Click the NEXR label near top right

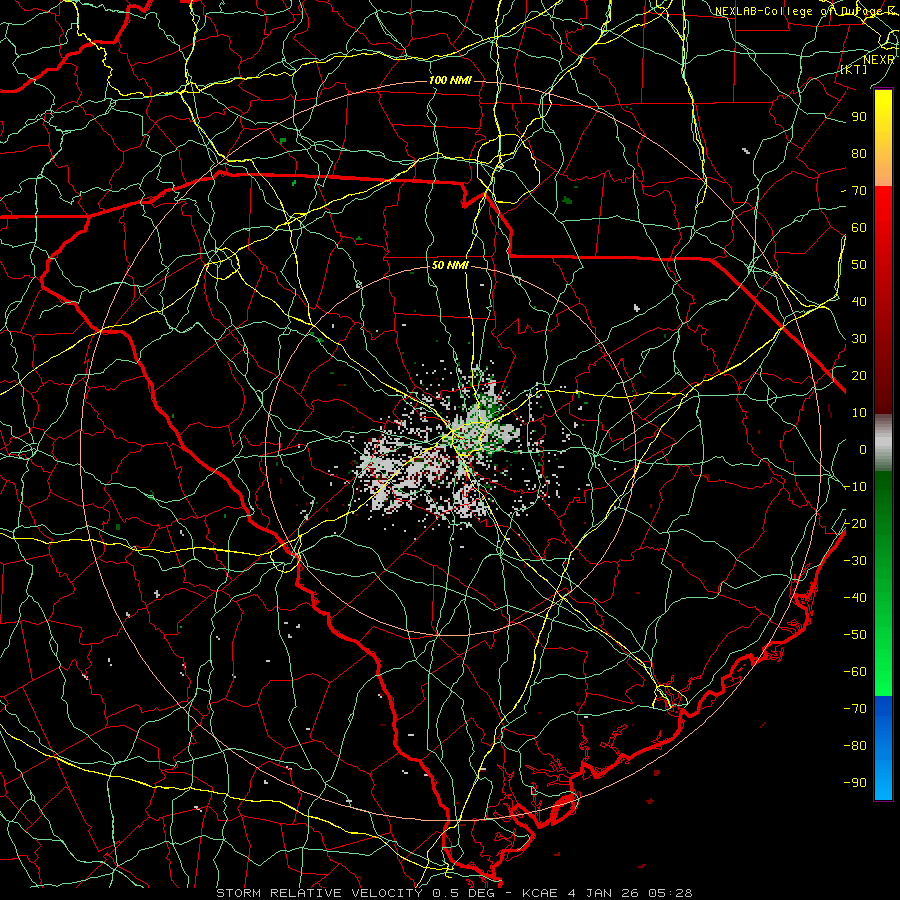tap(879, 59)
